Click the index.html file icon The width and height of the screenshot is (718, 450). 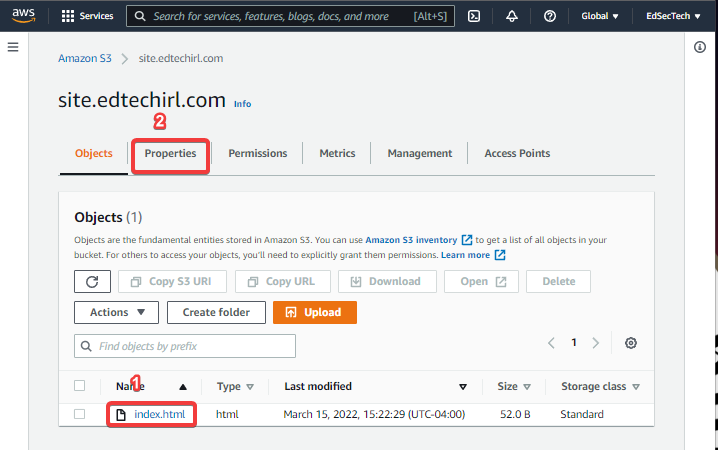click(x=121, y=414)
